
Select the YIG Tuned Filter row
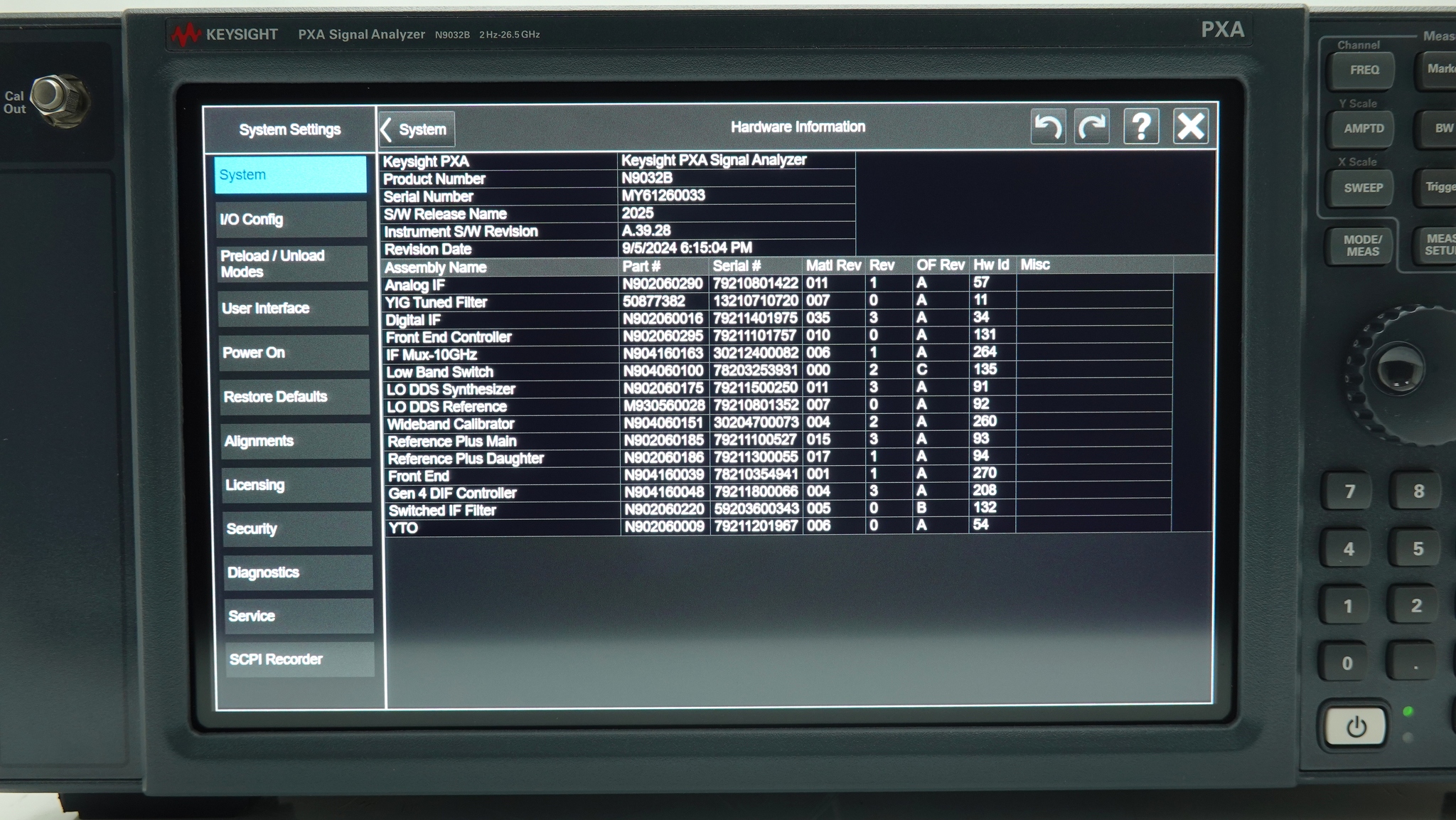click(778, 301)
